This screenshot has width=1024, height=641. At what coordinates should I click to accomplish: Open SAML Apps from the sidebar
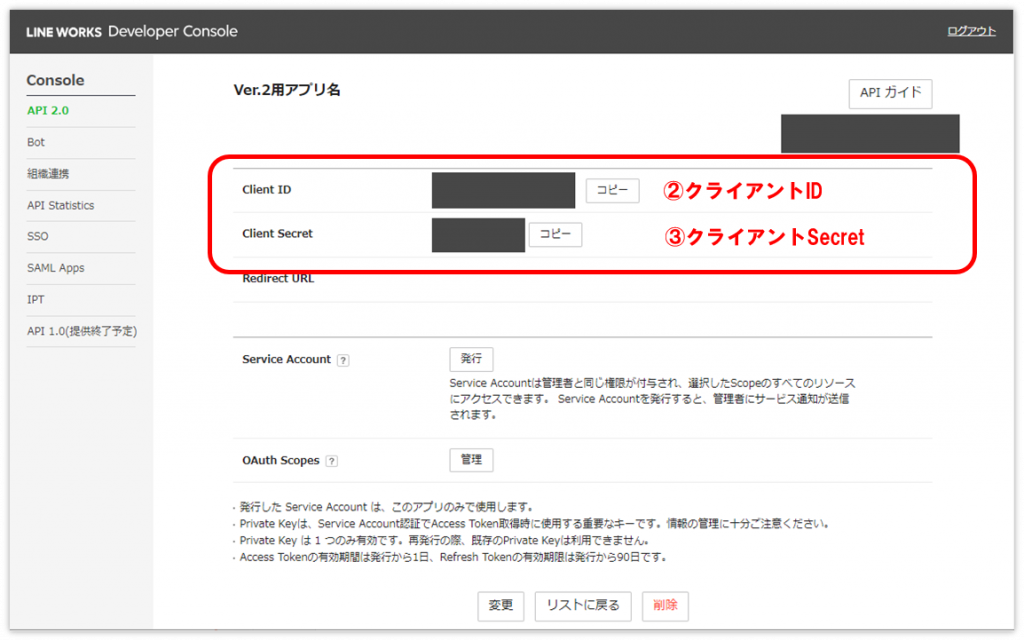click(56, 268)
